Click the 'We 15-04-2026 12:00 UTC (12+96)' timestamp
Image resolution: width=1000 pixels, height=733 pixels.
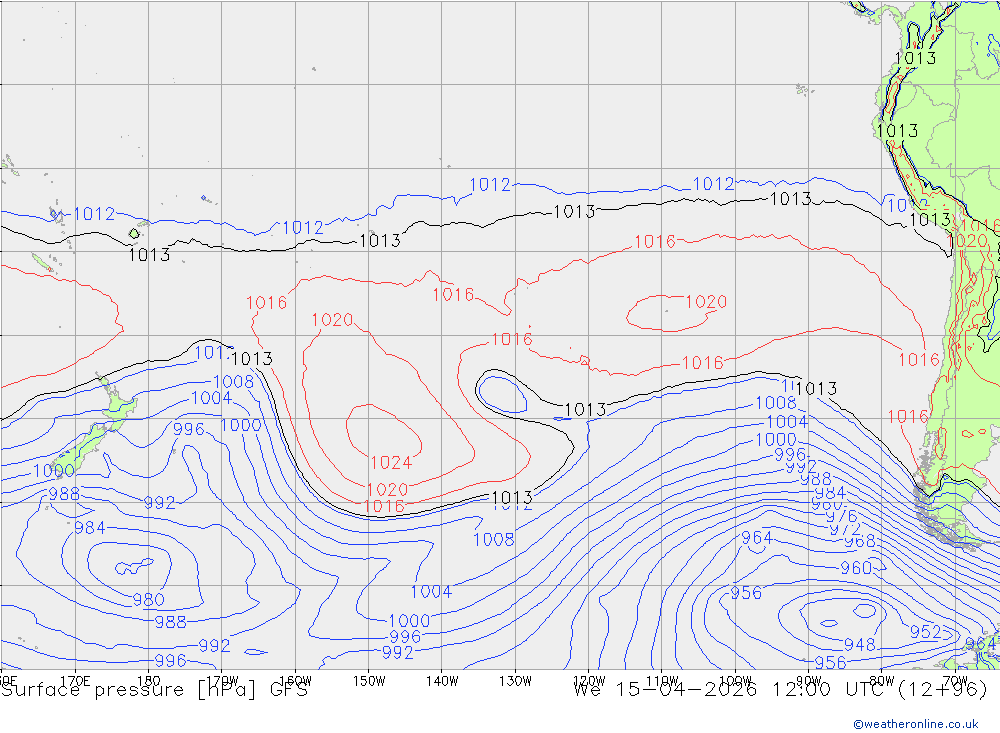point(780,690)
